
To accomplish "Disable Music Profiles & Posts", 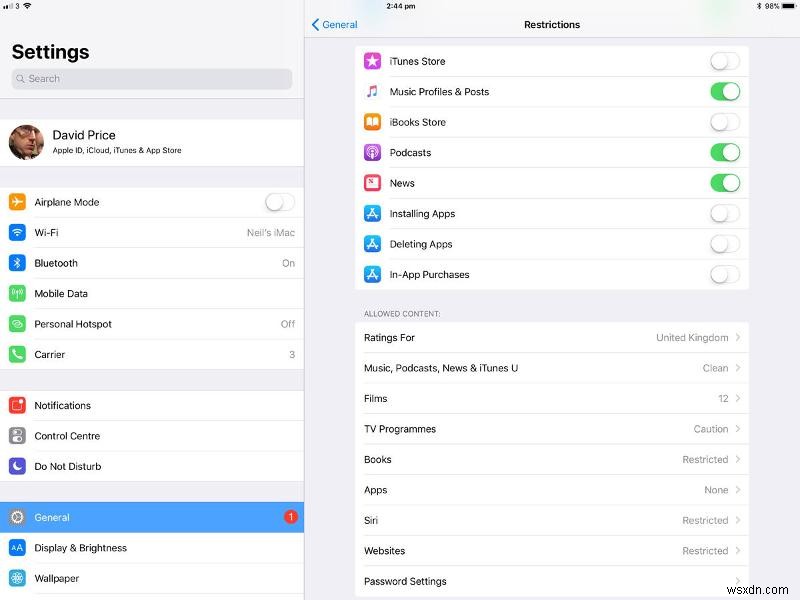I will point(725,91).
